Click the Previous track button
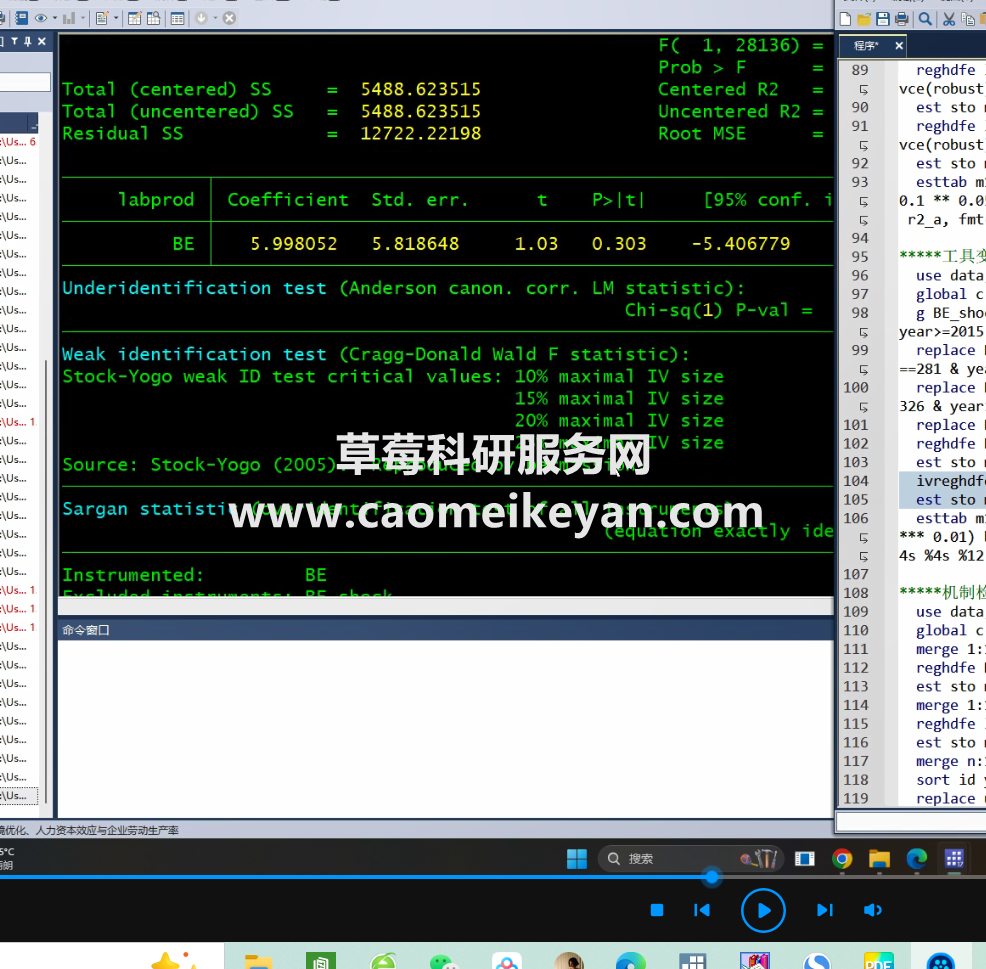 coord(702,910)
